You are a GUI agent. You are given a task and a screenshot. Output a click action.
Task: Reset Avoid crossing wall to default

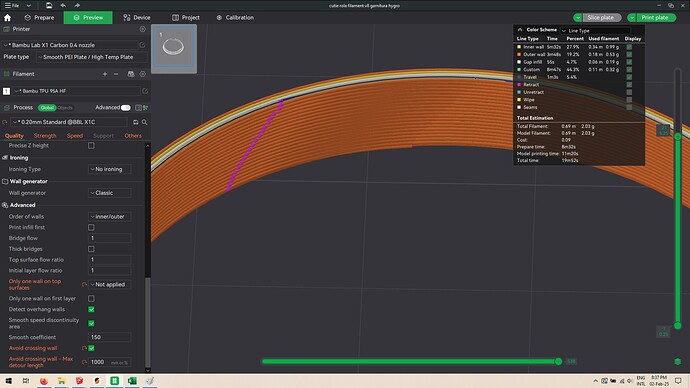[x=84, y=348]
